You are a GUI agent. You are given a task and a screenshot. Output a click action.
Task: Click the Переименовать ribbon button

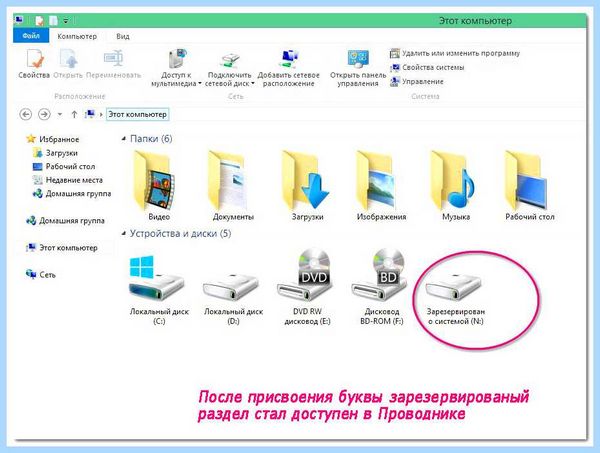114,64
